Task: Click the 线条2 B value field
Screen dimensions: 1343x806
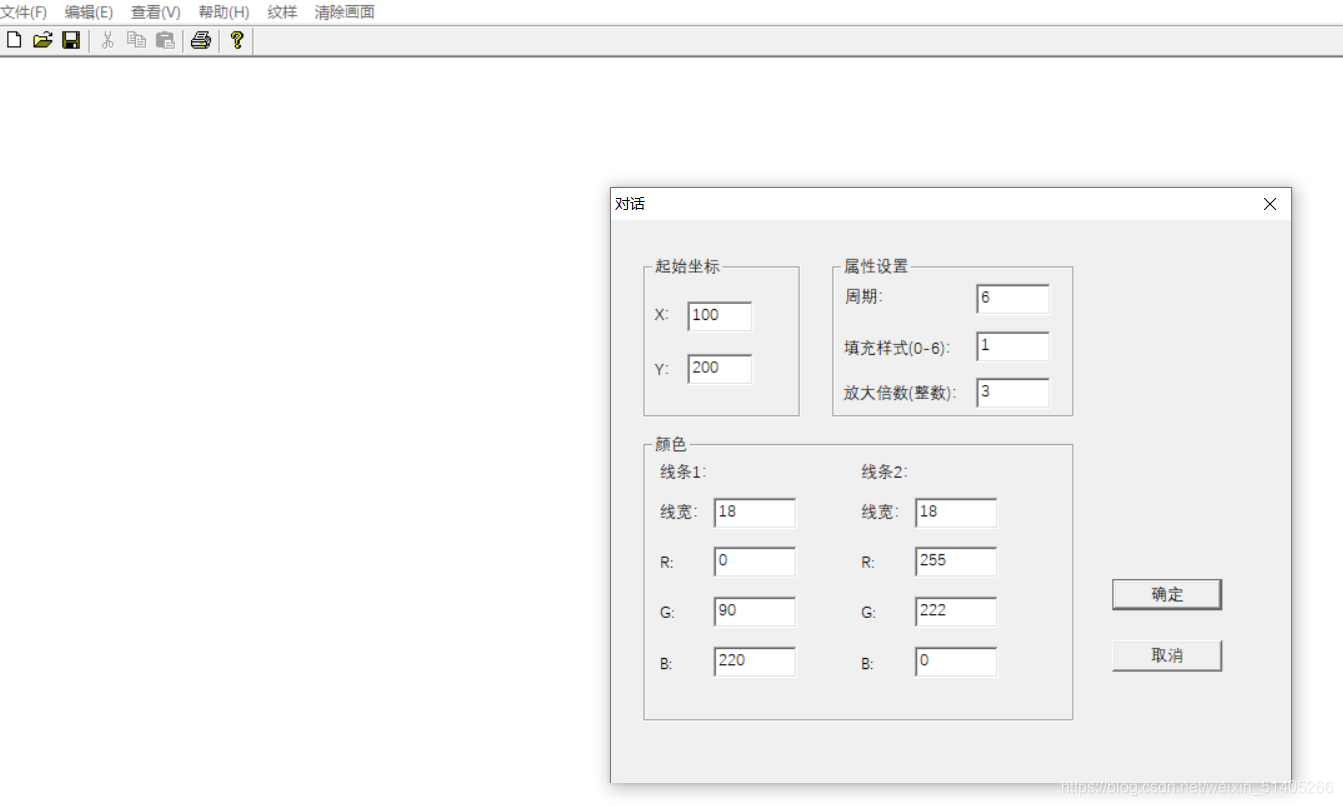Action: click(956, 662)
